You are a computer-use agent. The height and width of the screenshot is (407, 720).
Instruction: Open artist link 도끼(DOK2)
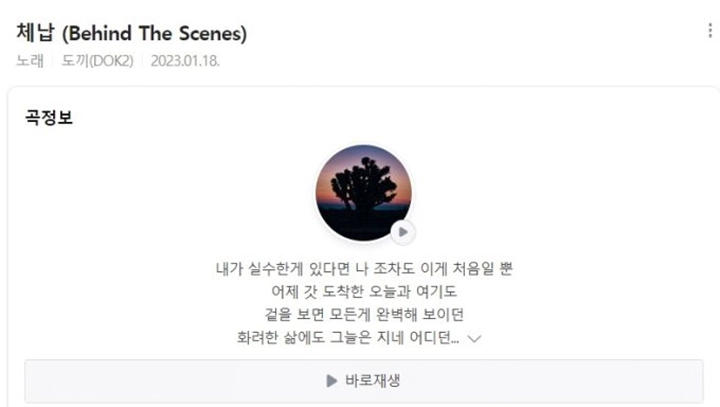[97, 61]
